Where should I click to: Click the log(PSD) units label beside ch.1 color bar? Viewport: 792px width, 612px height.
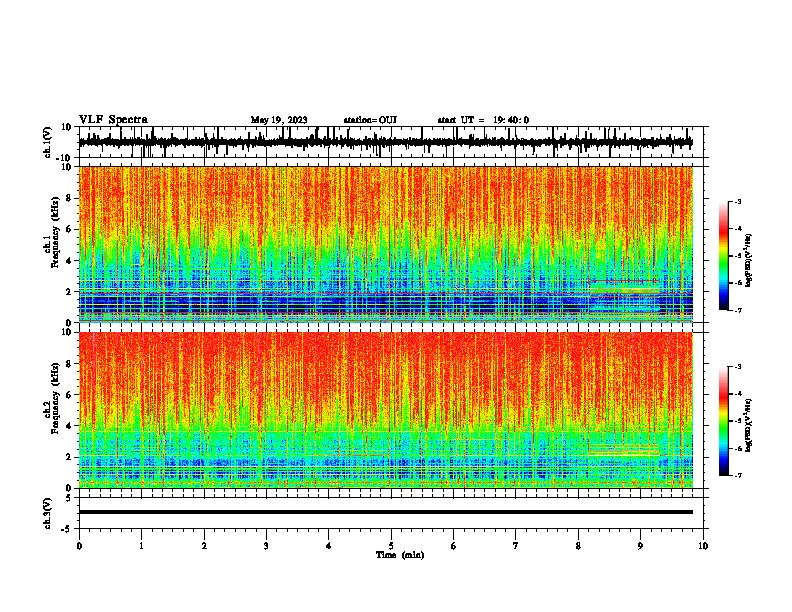coord(749,260)
